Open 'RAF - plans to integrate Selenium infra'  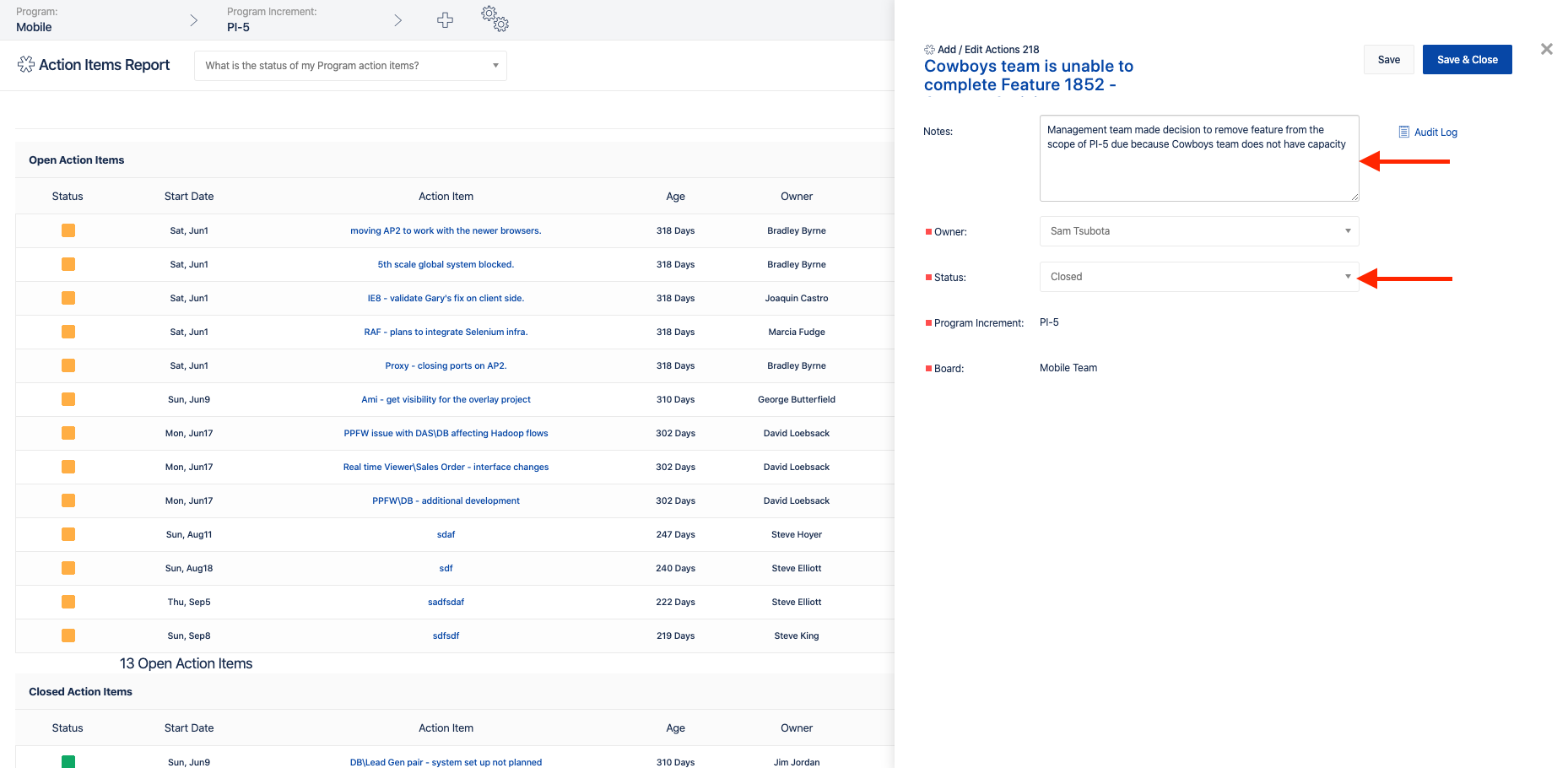pos(446,333)
